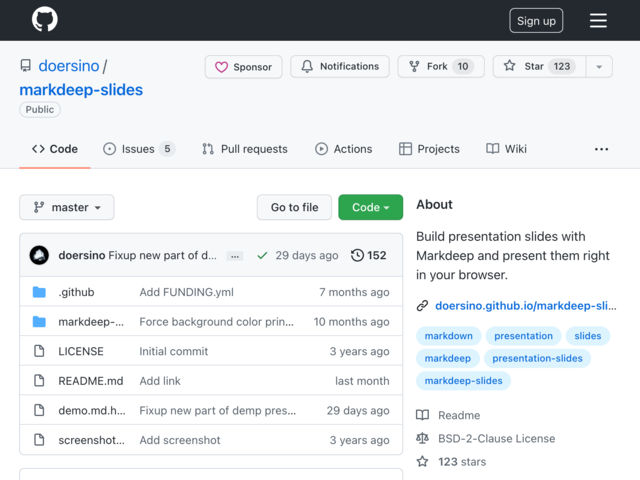Switch to the Code tab
640x480 pixels.
coord(55,149)
